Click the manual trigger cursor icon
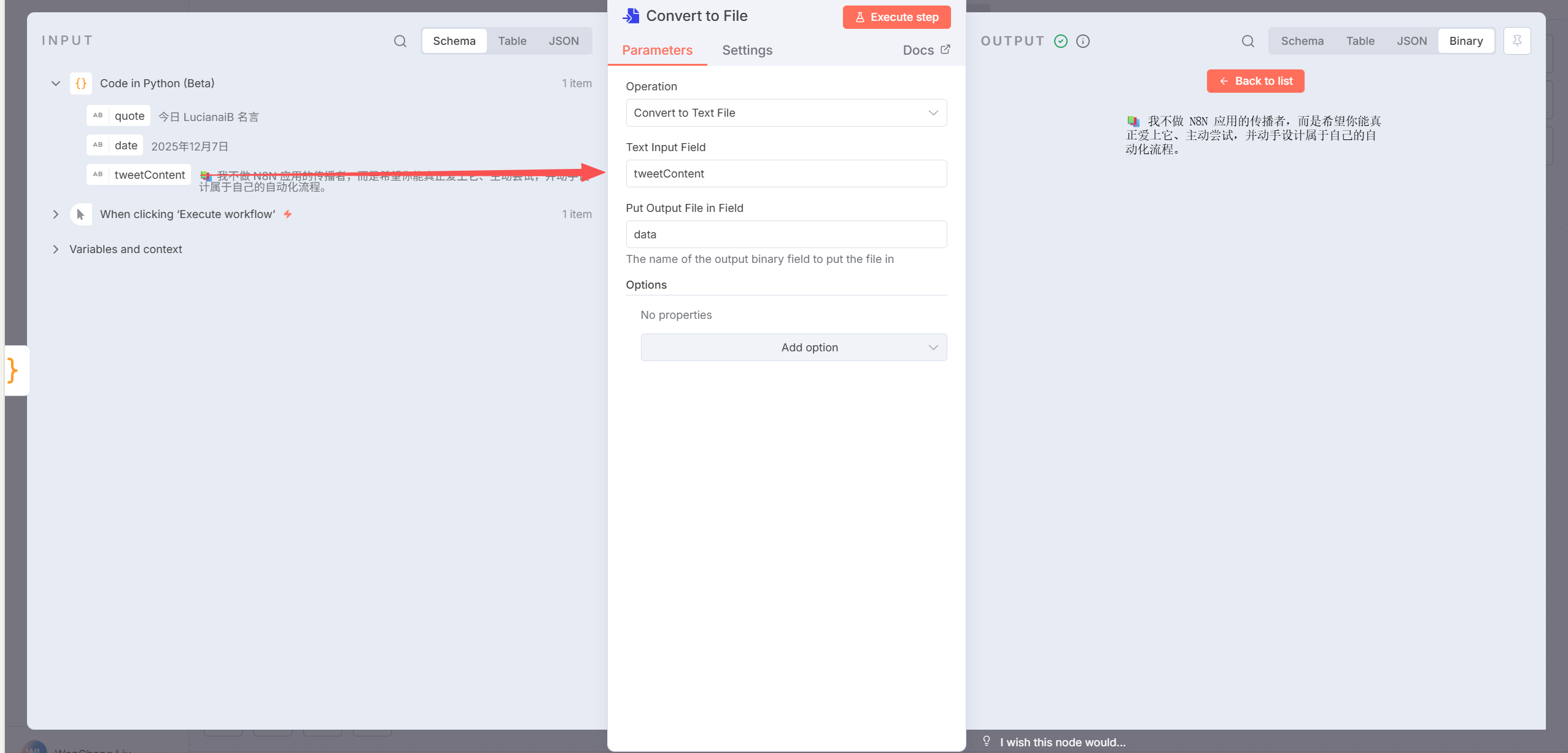 point(81,214)
